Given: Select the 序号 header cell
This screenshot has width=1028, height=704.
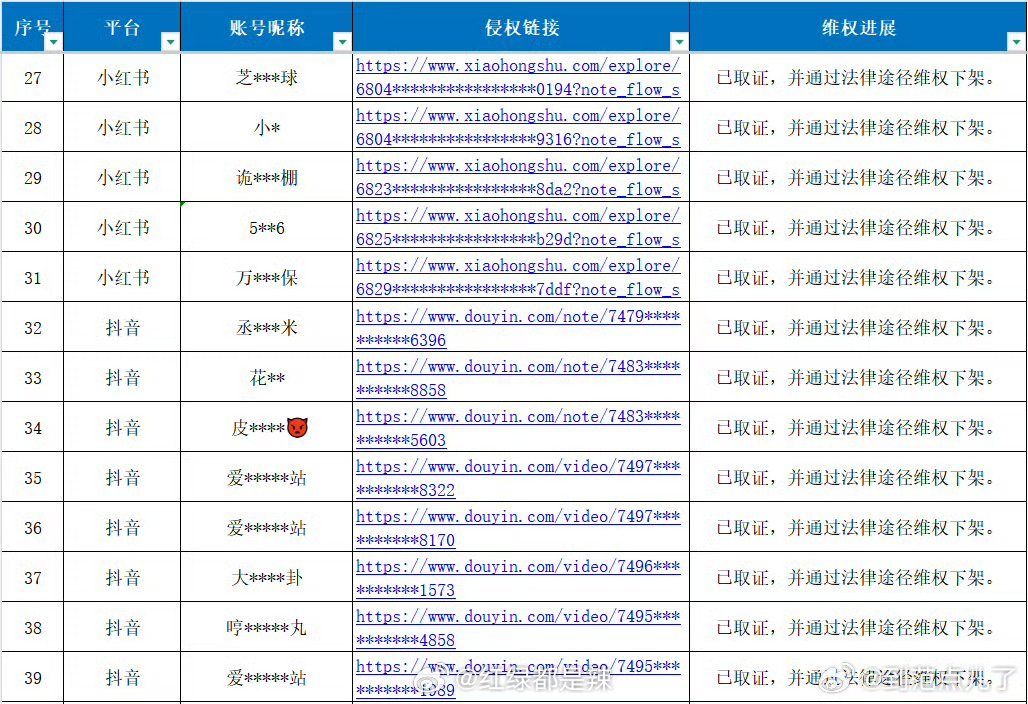Looking at the screenshot, I should point(32,27).
